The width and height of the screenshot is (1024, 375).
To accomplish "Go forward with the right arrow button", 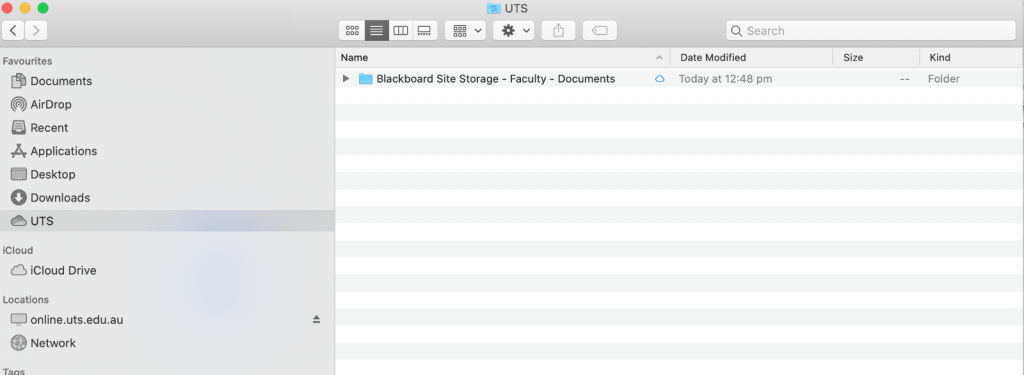I will 36,30.
